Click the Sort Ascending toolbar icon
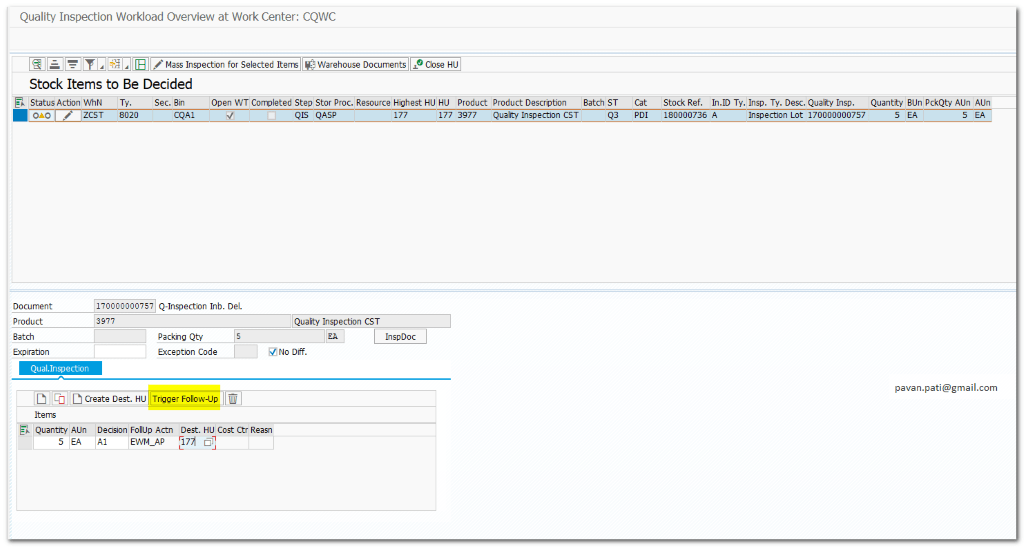Image resolution: width=1024 pixels, height=547 pixels. [54, 64]
